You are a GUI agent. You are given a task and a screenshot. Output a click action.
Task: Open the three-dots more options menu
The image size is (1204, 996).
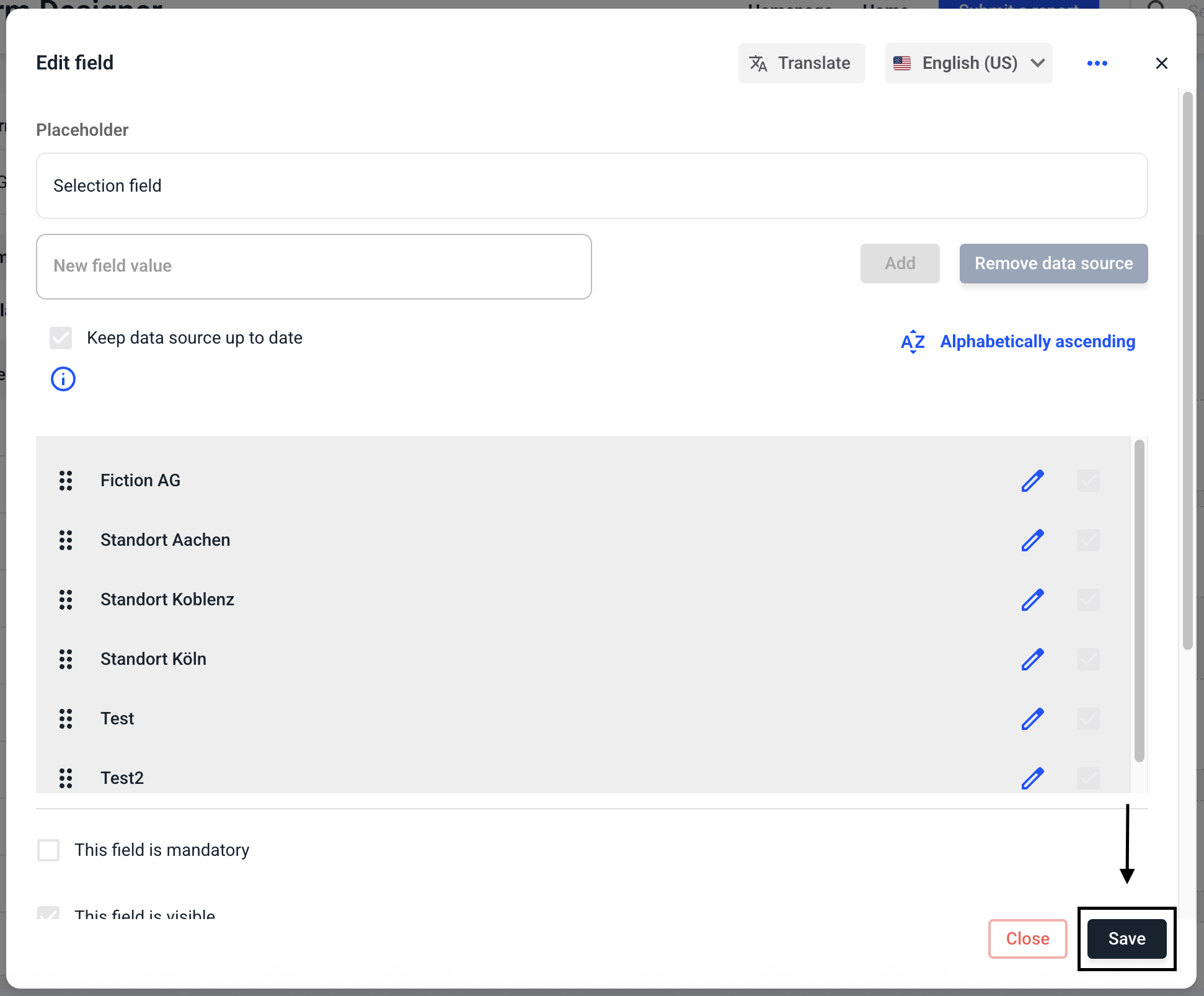(x=1097, y=63)
